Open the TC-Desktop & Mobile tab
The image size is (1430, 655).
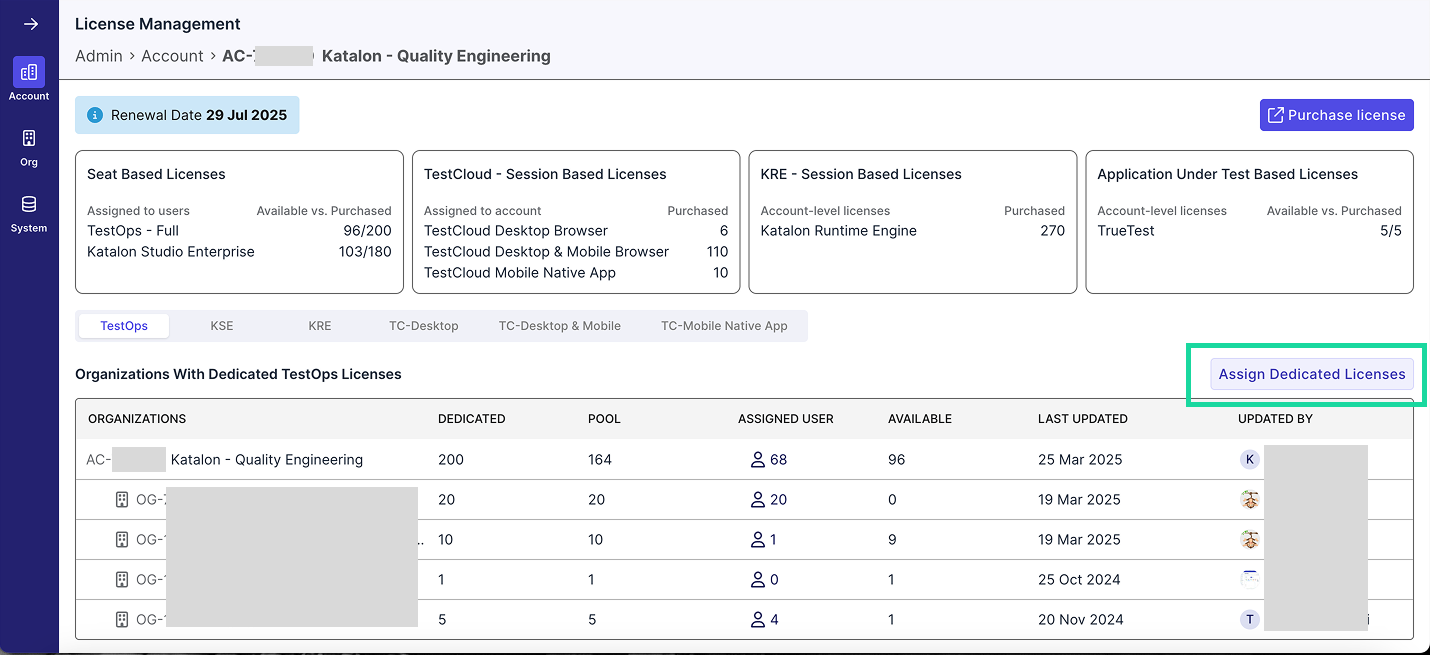pyautogui.click(x=560, y=326)
